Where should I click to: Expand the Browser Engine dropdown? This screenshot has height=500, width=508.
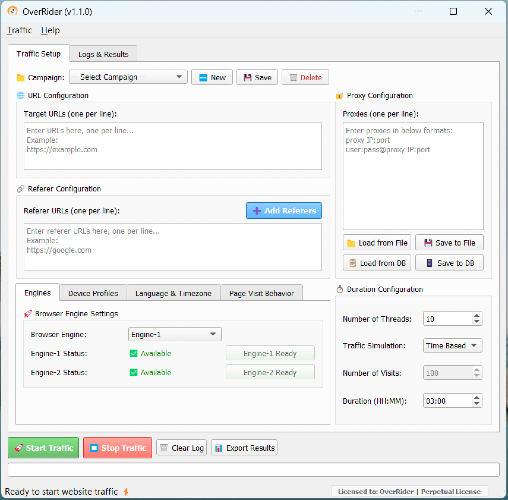(175, 334)
